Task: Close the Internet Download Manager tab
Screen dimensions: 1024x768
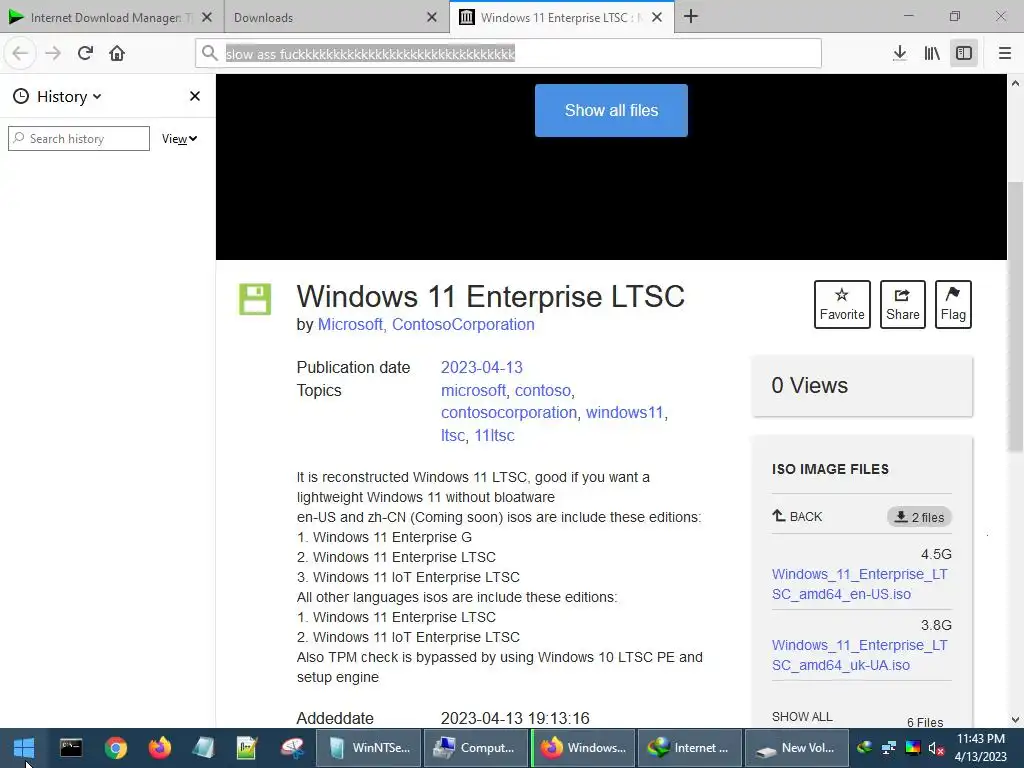Action: tap(207, 18)
